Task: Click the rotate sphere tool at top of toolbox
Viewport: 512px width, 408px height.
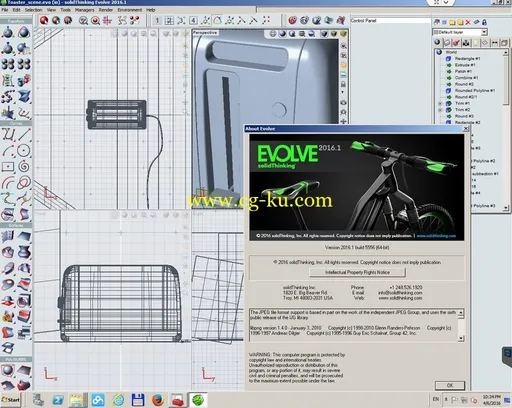Action: coord(24,32)
